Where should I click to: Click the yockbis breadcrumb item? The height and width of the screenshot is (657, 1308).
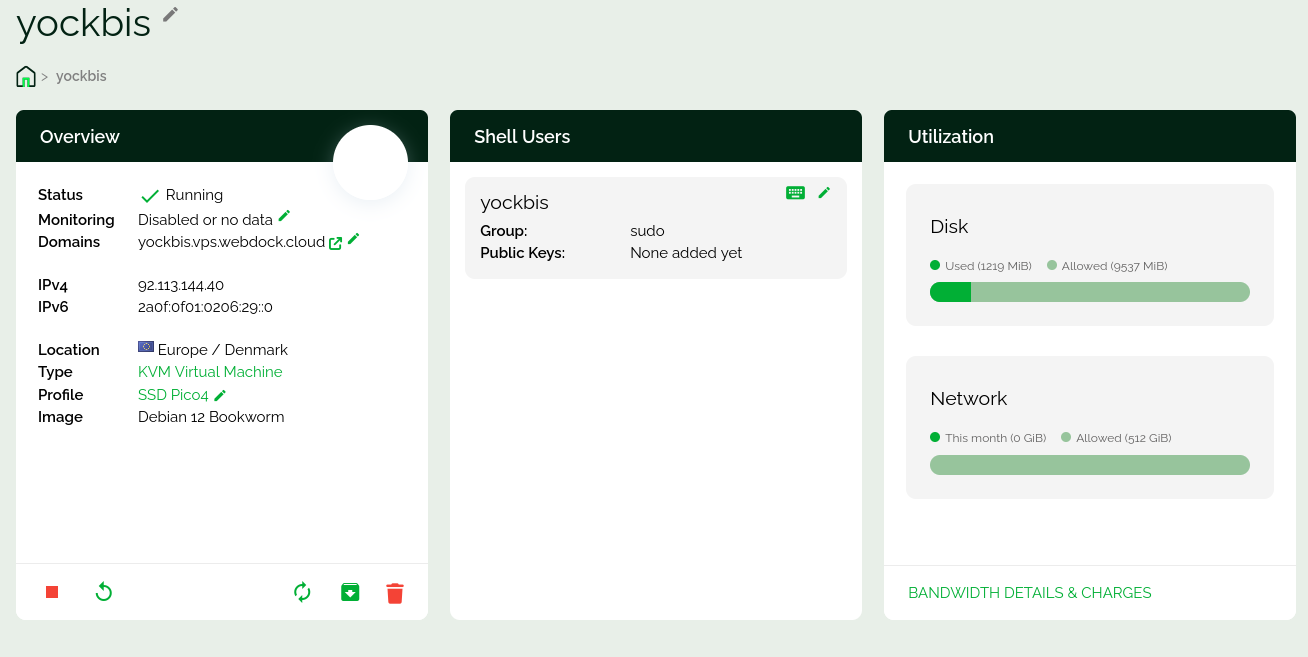81,76
